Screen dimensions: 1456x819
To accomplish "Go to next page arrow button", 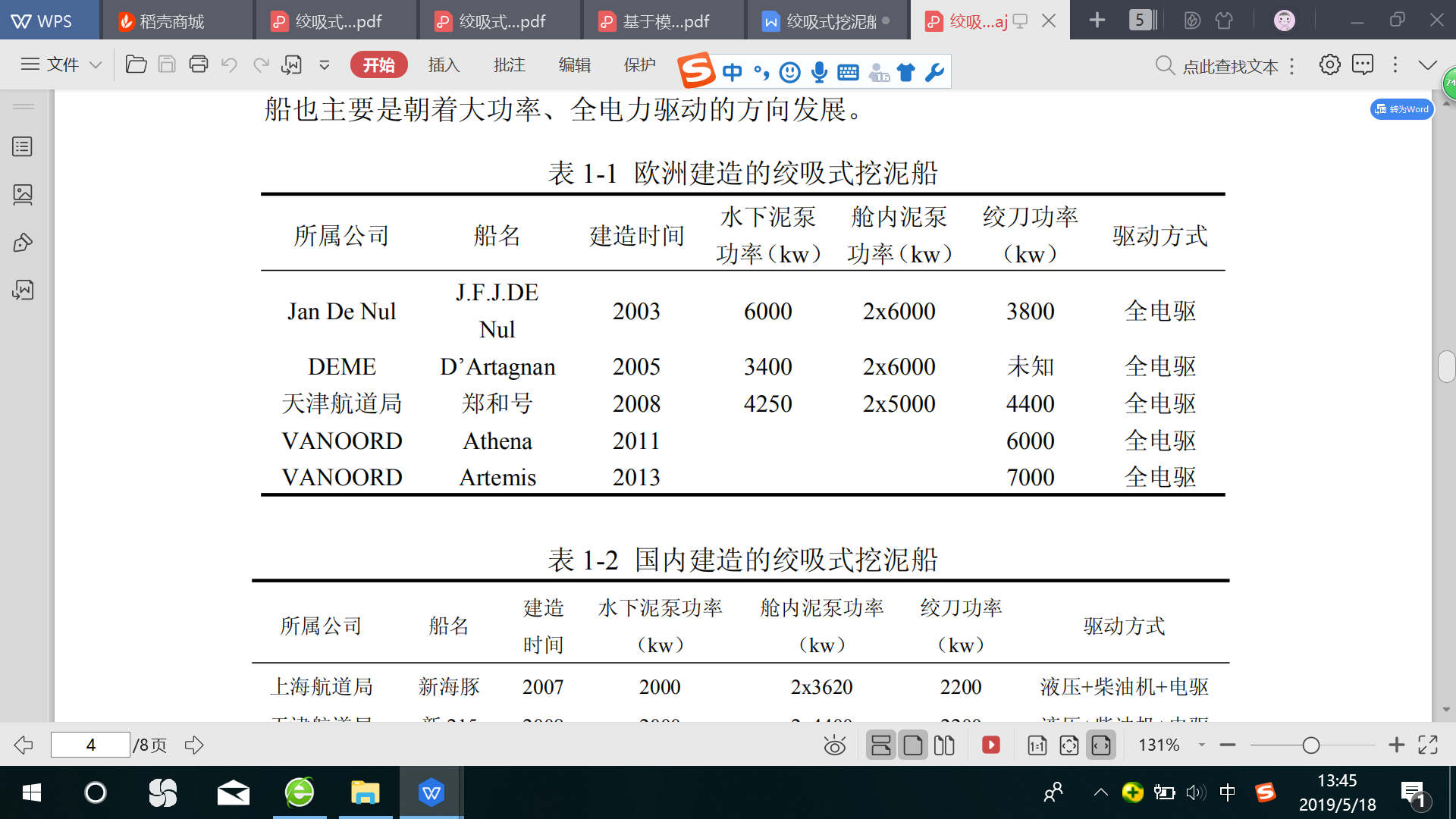I will click(x=195, y=745).
